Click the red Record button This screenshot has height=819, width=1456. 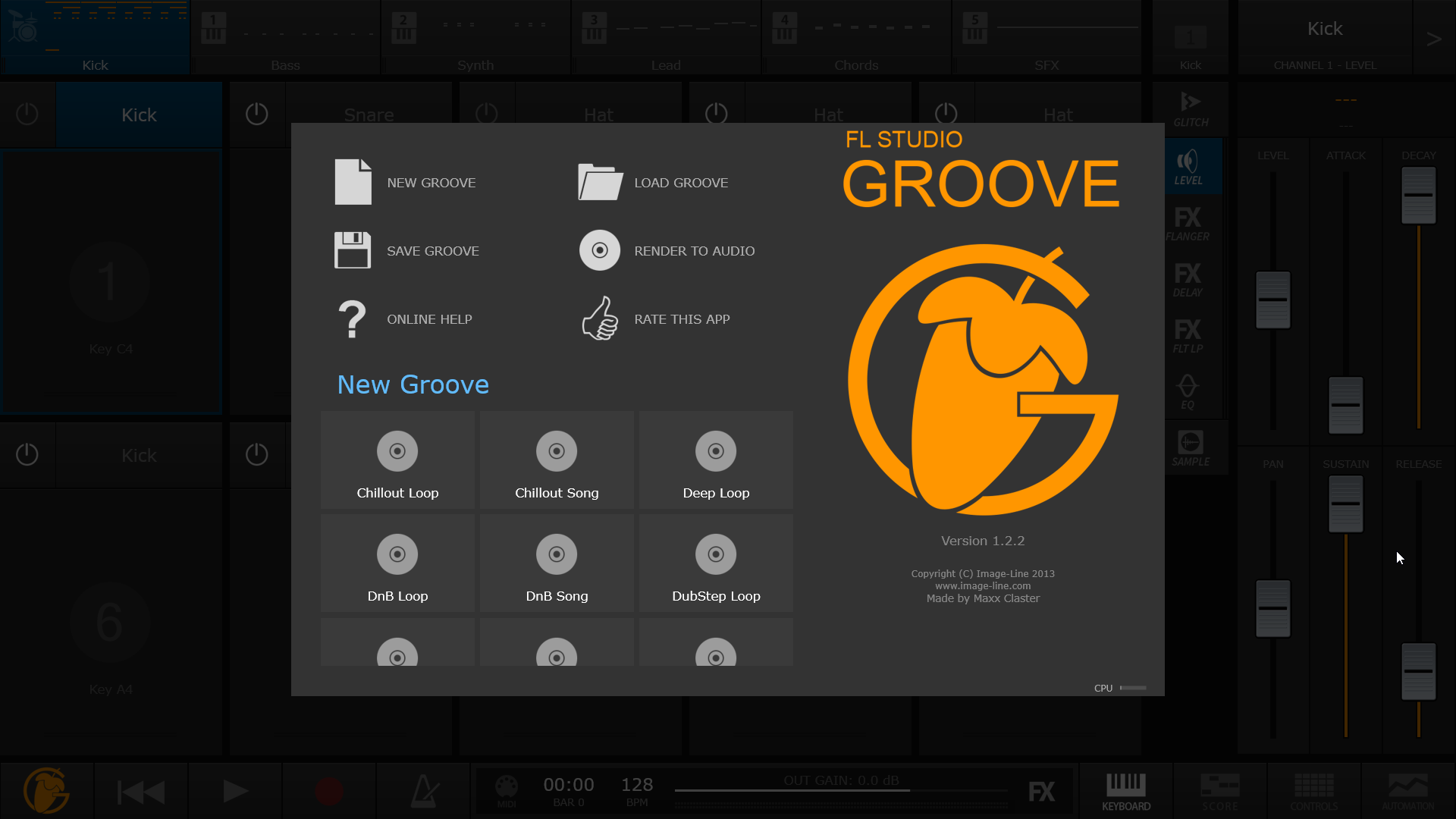click(329, 792)
